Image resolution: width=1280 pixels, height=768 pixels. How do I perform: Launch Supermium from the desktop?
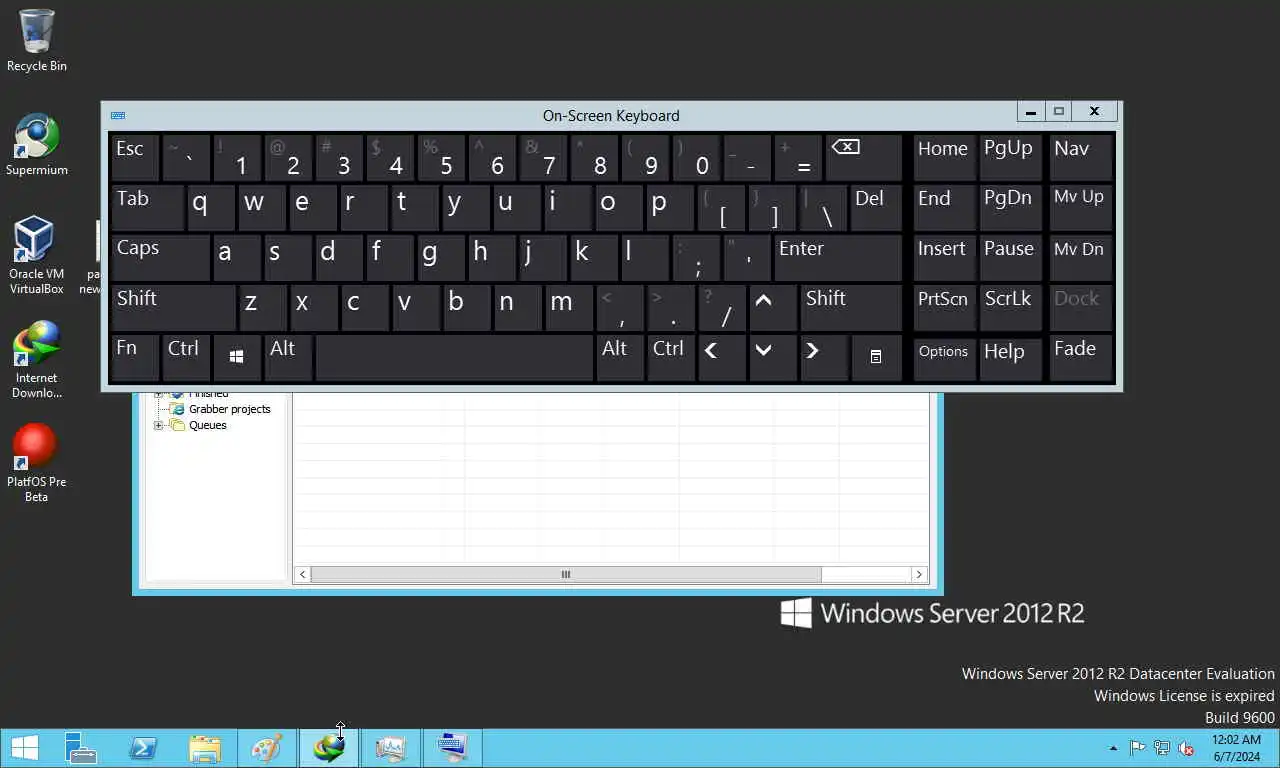click(37, 145)
